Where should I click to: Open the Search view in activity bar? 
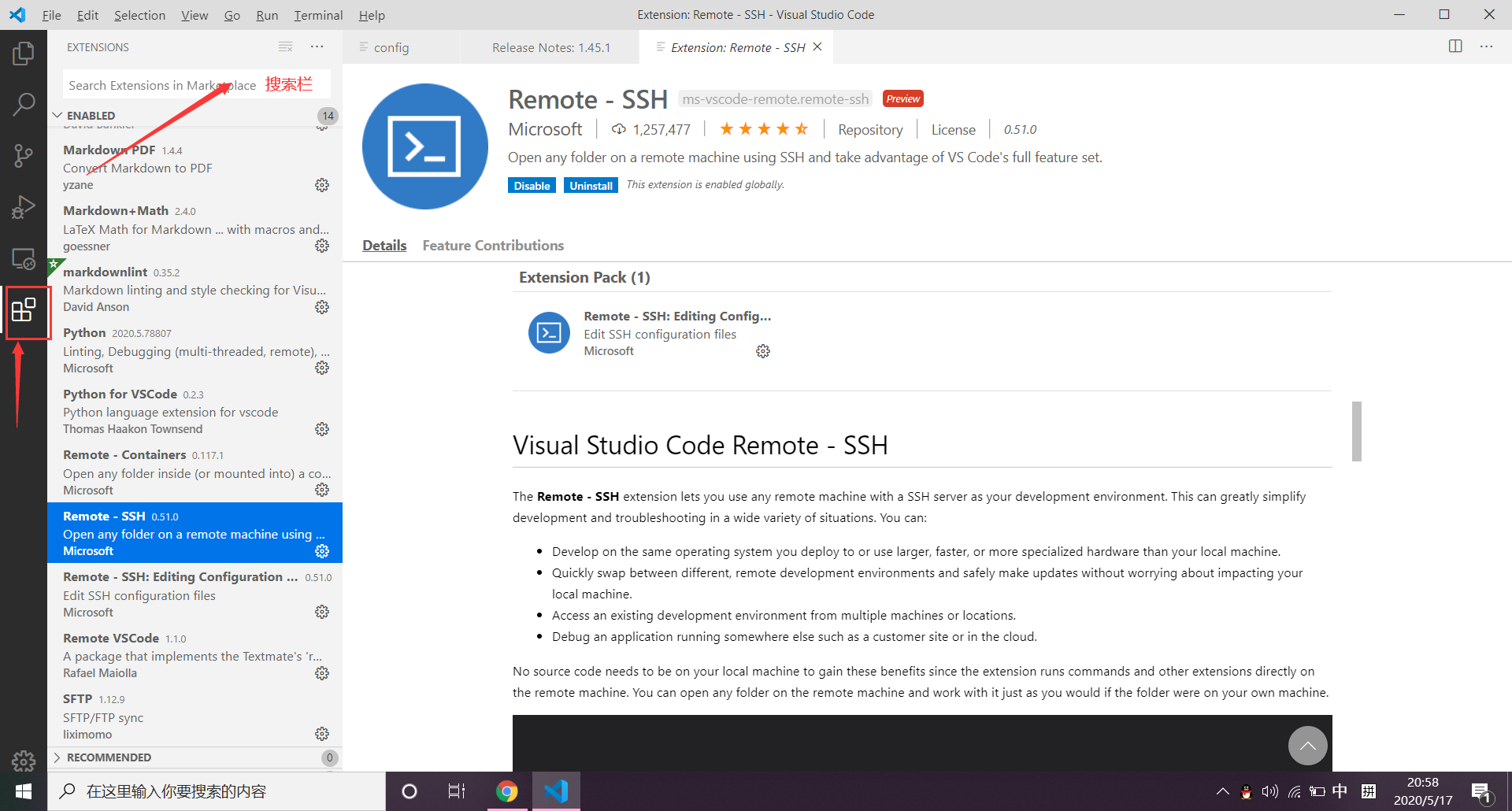coord(24,104)
